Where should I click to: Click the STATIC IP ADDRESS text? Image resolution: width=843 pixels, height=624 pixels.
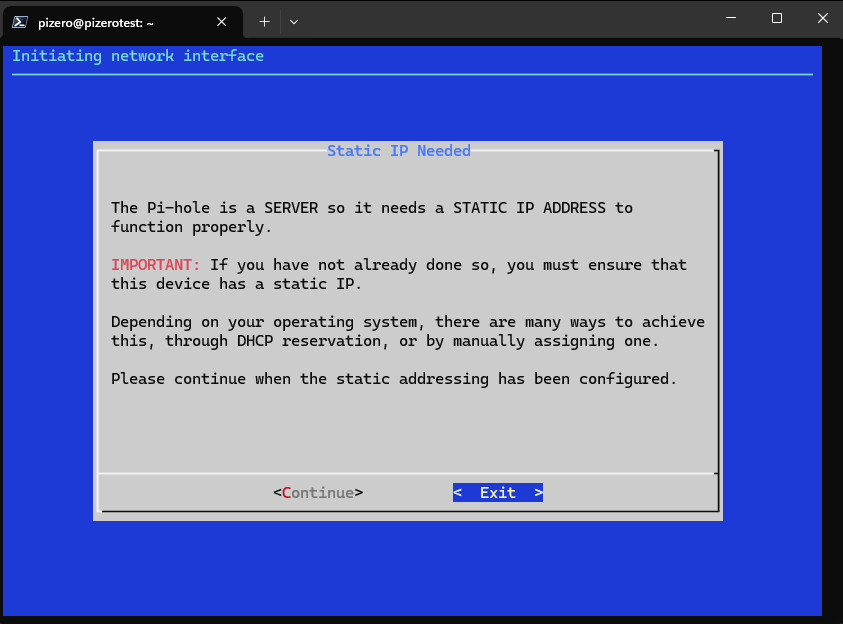[529, 208]
